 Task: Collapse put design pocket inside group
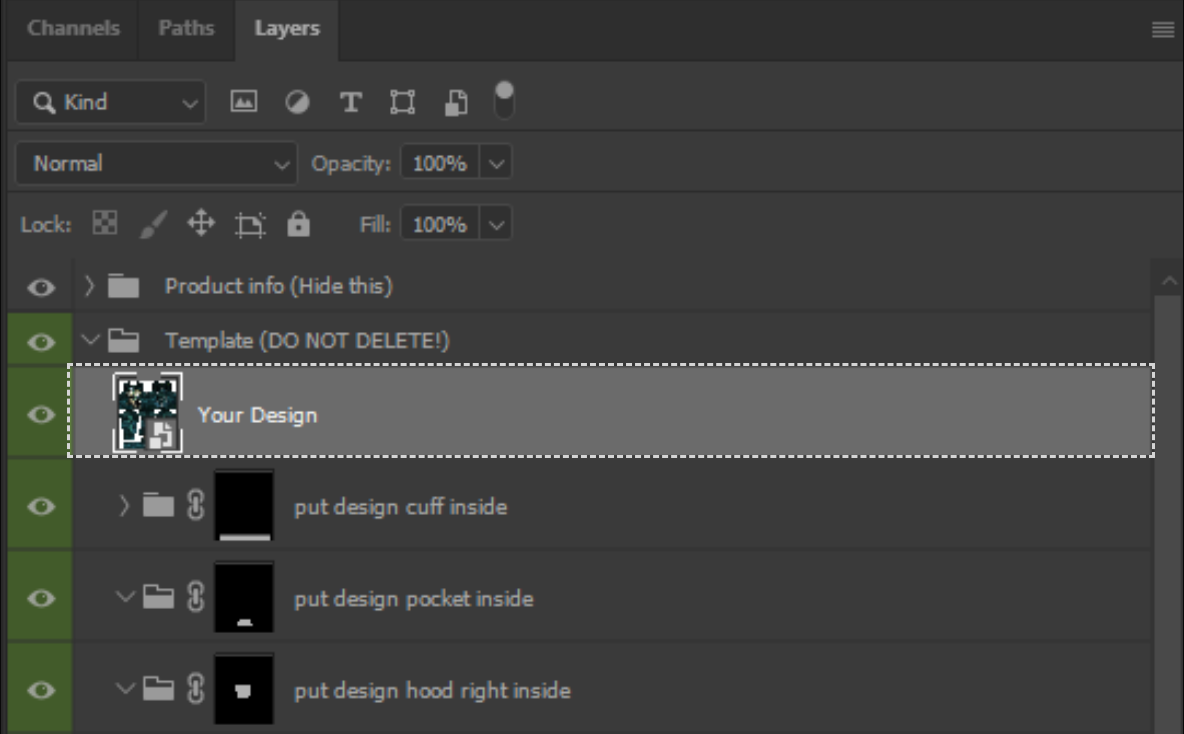125,597
